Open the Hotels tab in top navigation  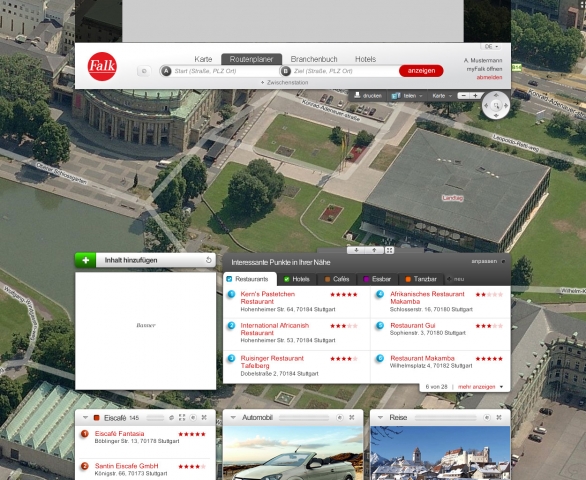click(x=366, y=59)
